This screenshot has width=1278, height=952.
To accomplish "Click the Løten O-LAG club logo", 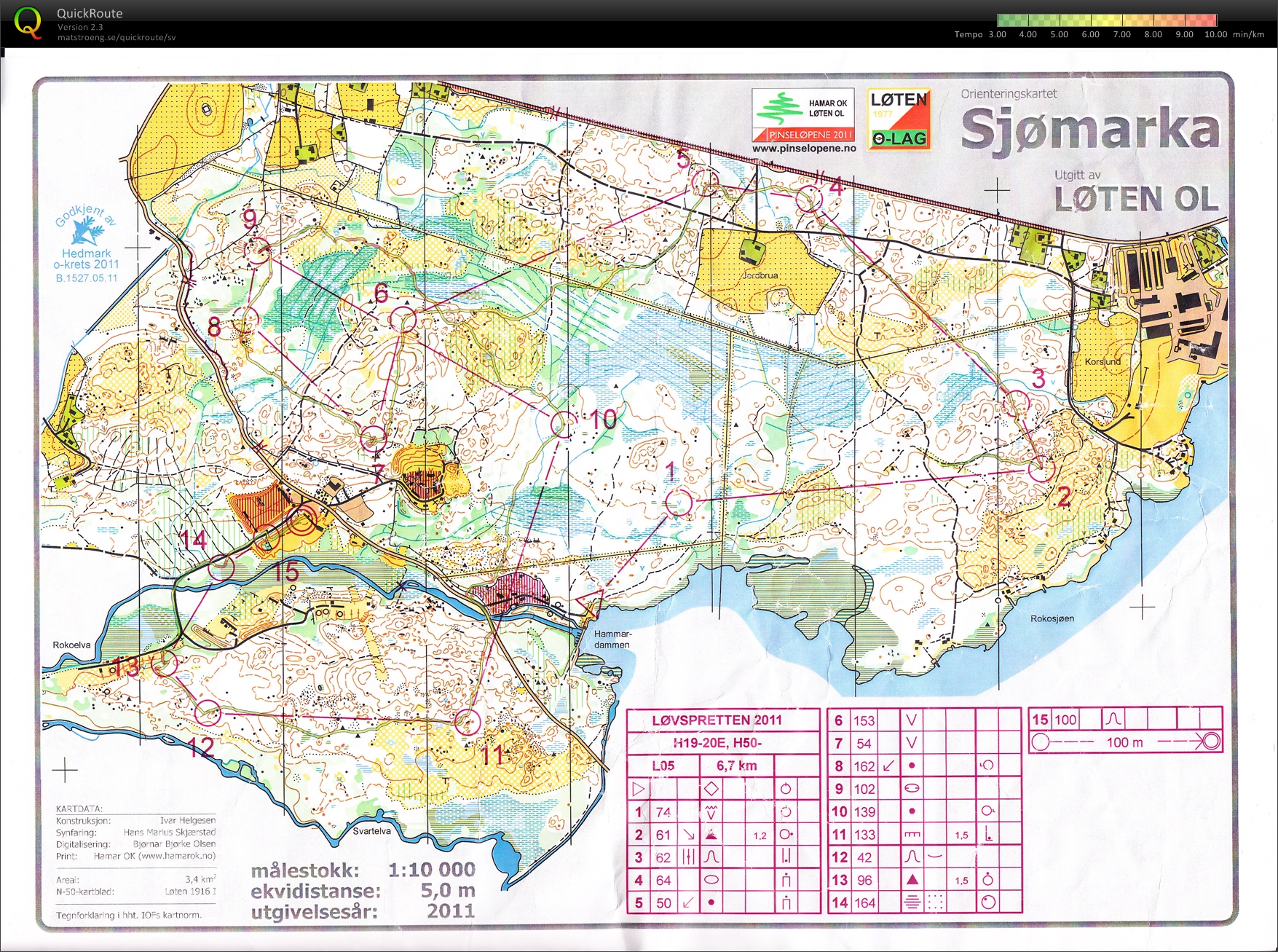I will [899, 119].
